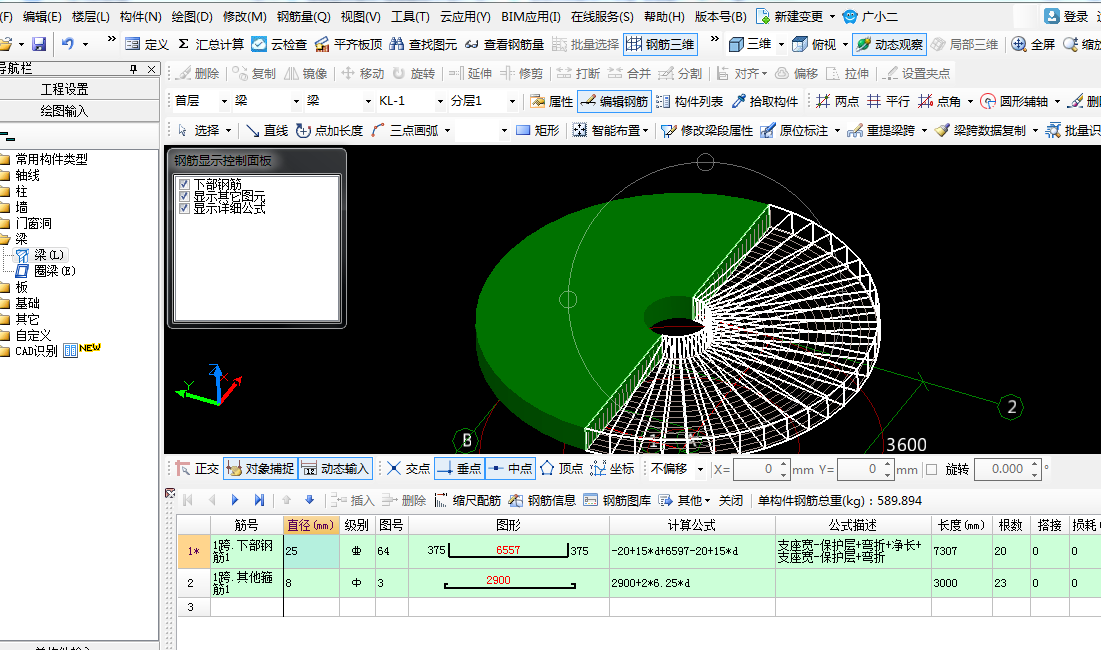Click the rotation angle input field

pyautogui.click(x=1002, y=470)
